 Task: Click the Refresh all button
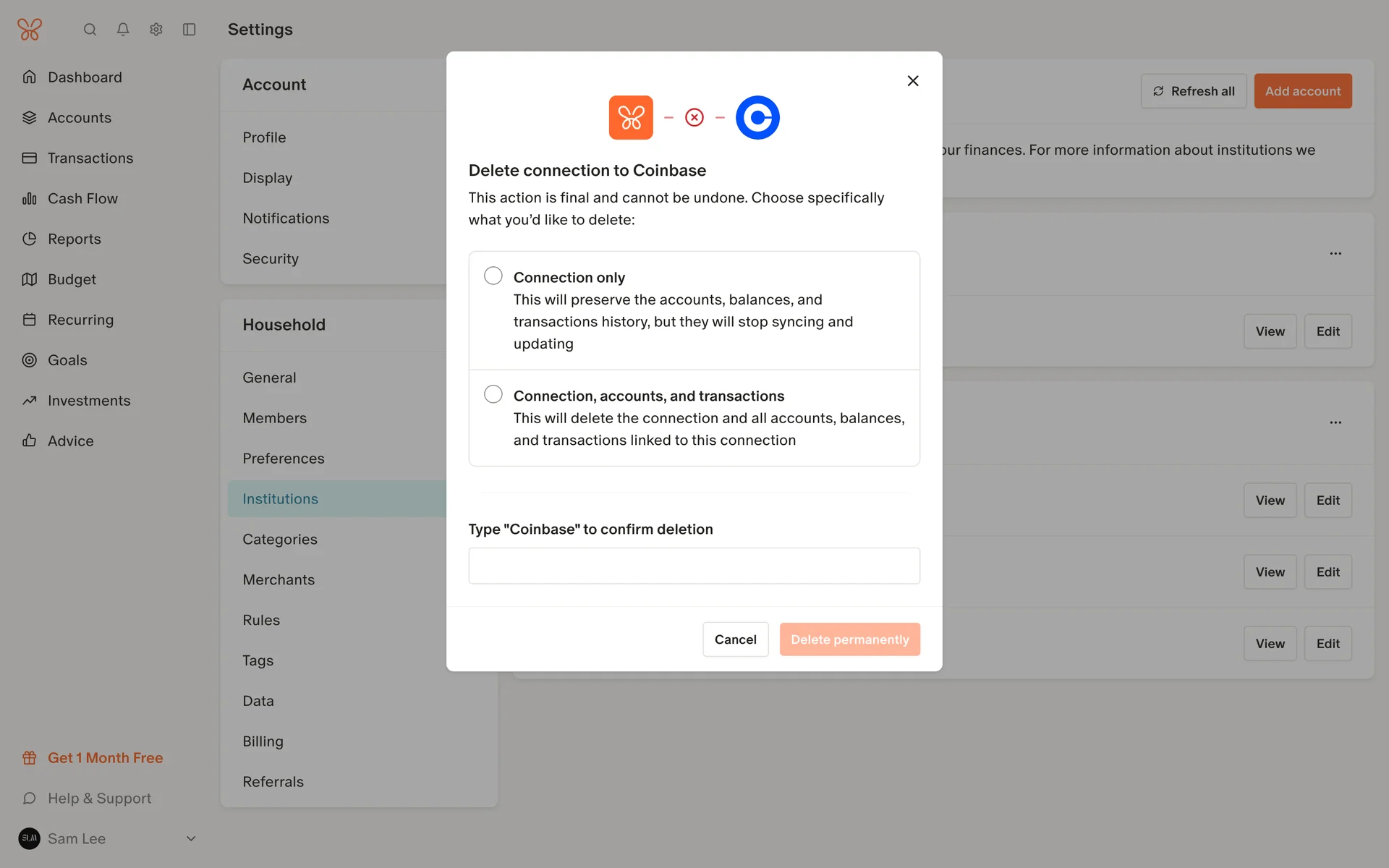pos(1193,91)
